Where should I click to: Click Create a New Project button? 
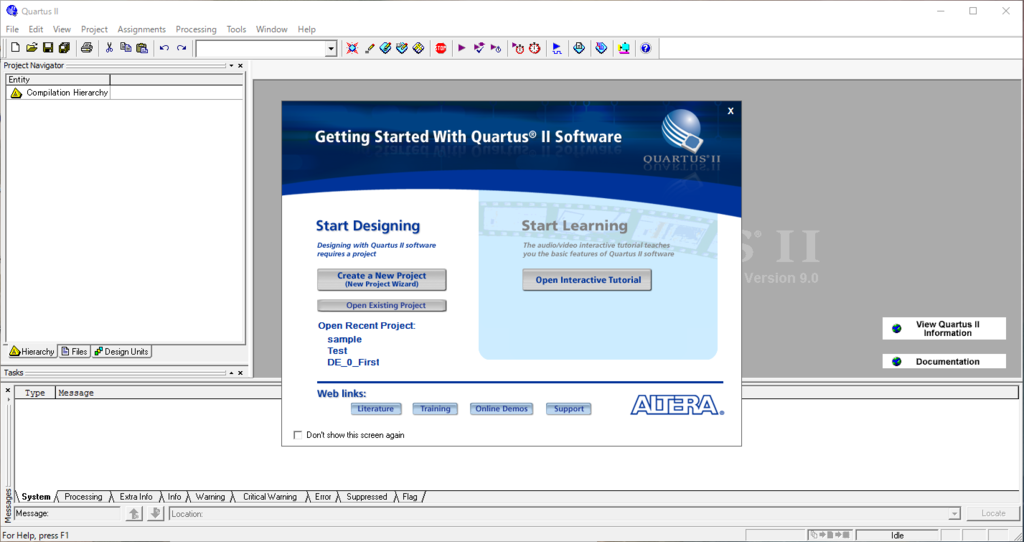pos(382,279)
